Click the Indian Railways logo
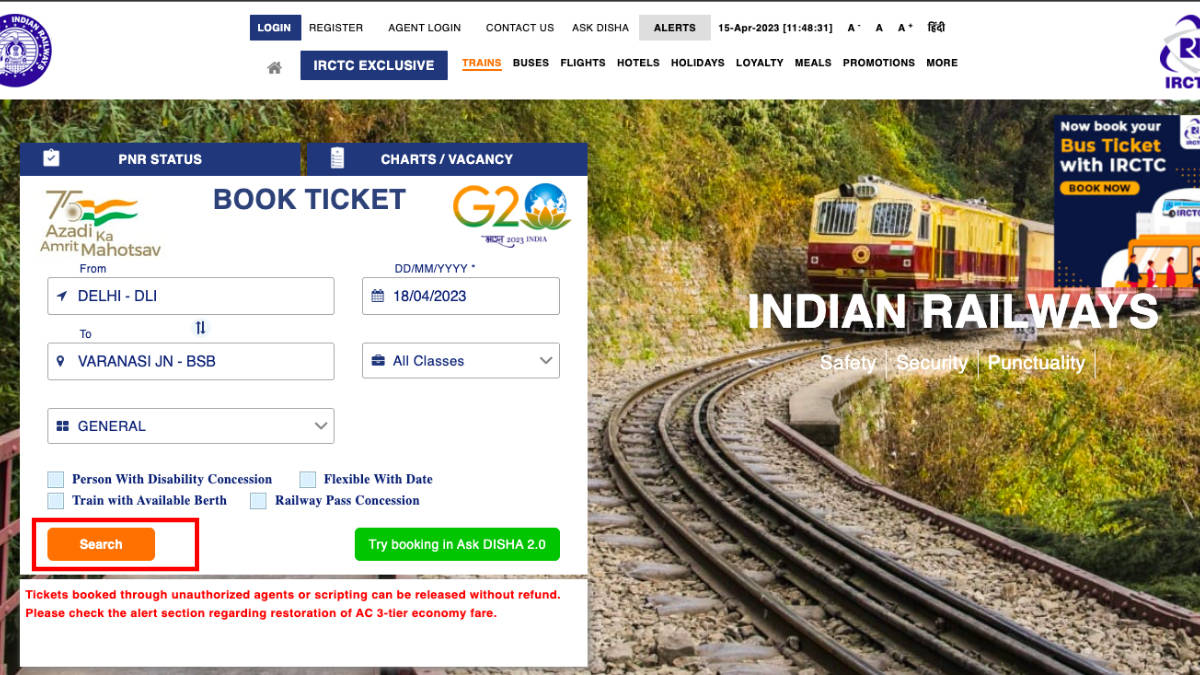The image size is (1200, 675). (22, 48)
